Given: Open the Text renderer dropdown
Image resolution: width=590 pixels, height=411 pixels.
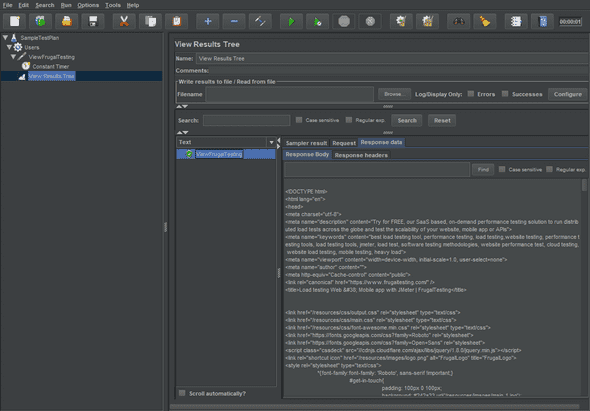Looking at the screenshot, I should click(x=271, y=142).
